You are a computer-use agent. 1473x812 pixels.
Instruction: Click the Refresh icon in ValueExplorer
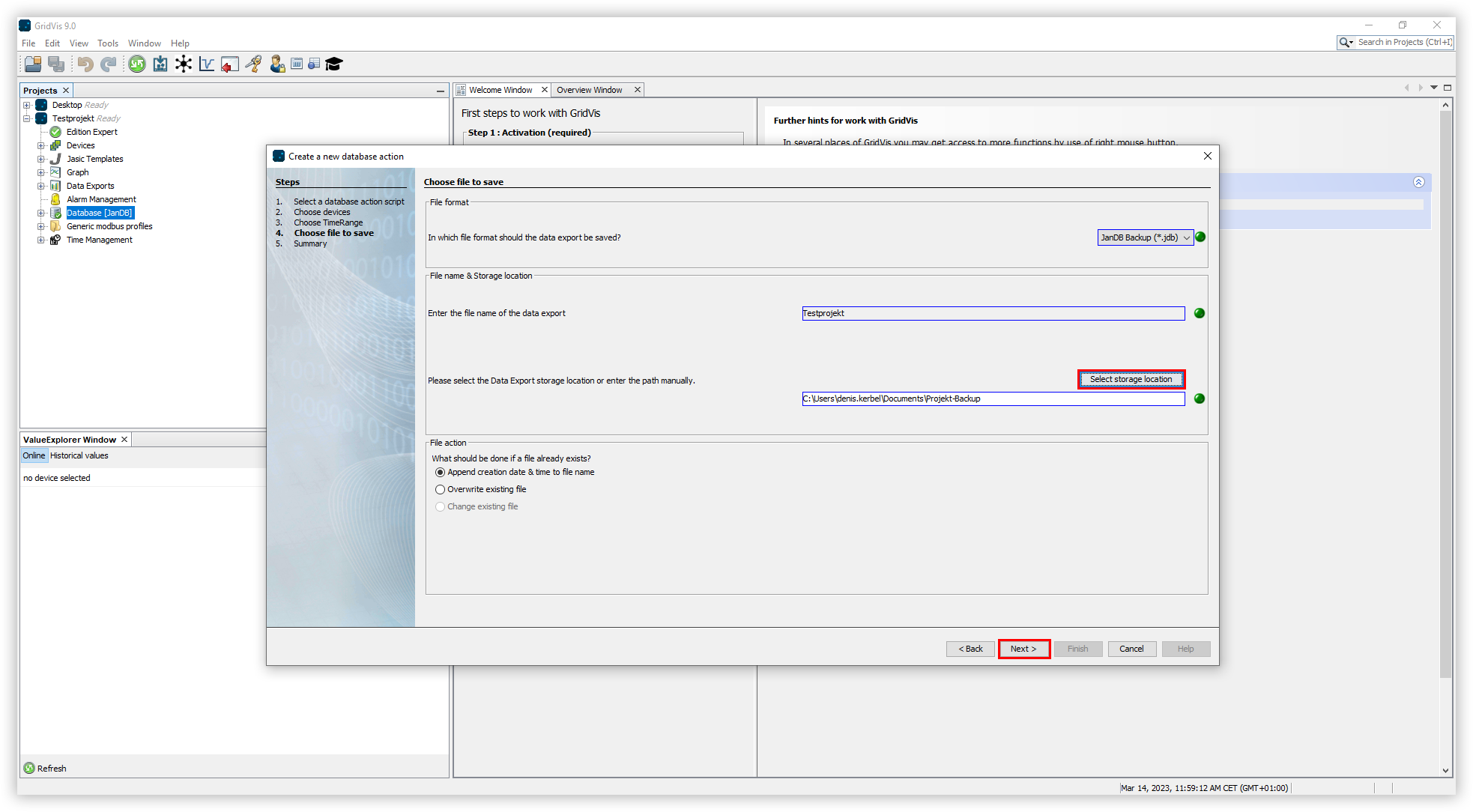(29, 768)
